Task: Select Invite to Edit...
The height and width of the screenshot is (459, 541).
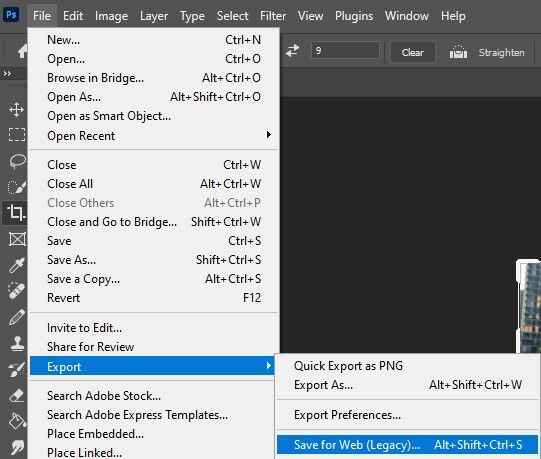Action: point(154,328)
